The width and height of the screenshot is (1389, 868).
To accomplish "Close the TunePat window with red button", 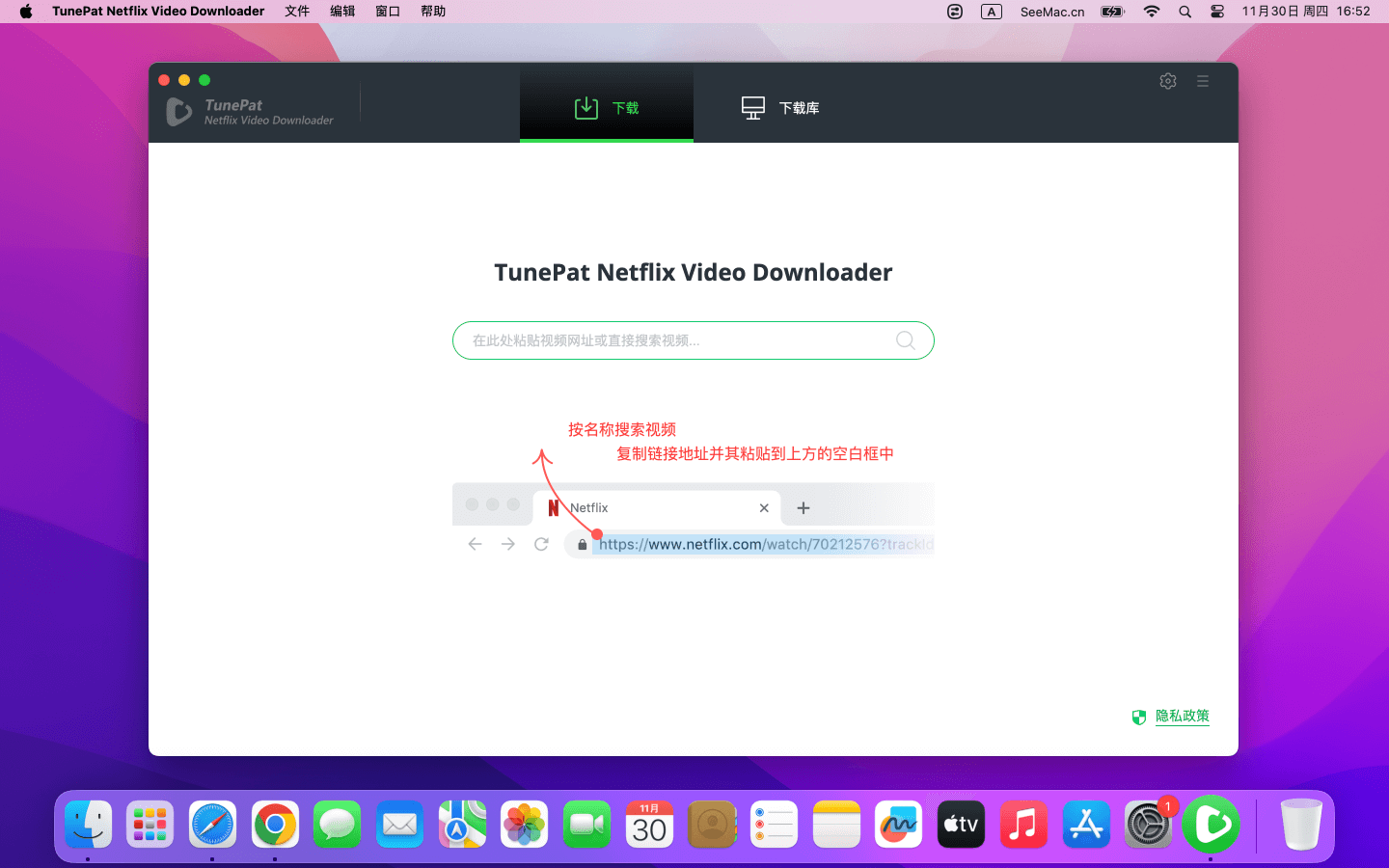I will coord(164,80).
